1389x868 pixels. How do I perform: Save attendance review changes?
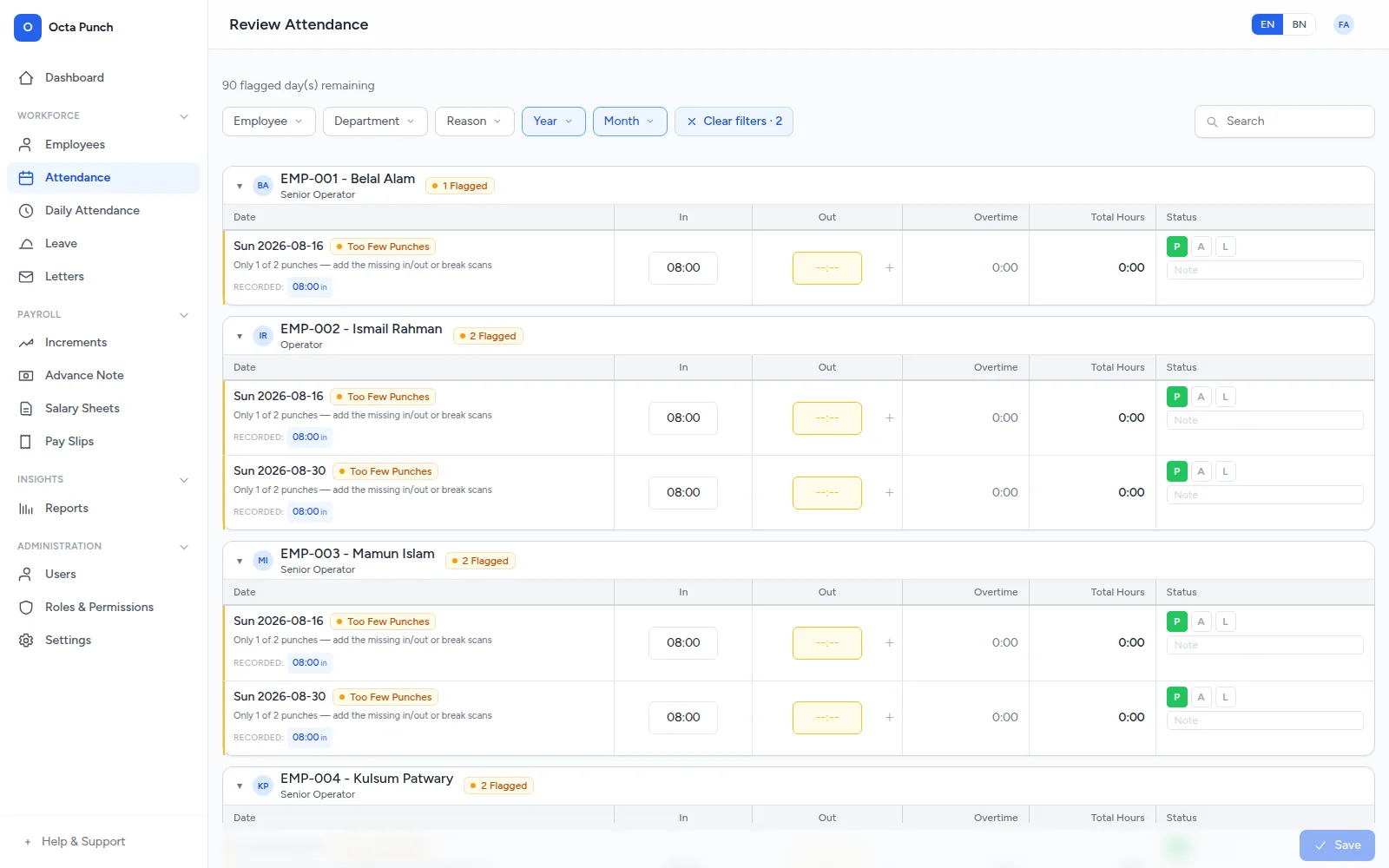(x=1337, y=845)
